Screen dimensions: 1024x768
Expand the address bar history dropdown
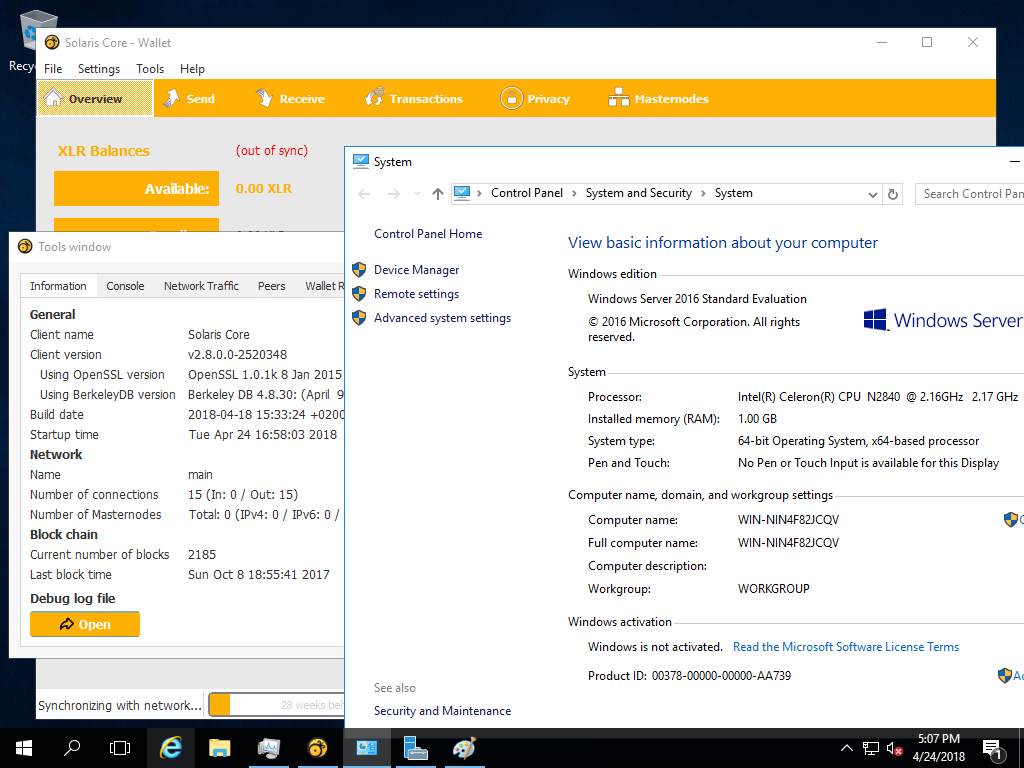click(872, 194)
